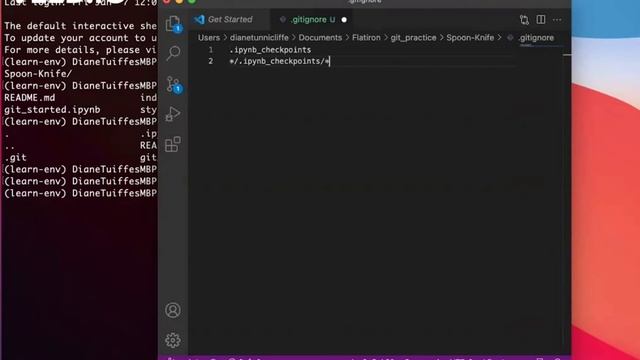Open the Run and Debug view
Viewport: 640px width, 360px height.
point(173,114)
